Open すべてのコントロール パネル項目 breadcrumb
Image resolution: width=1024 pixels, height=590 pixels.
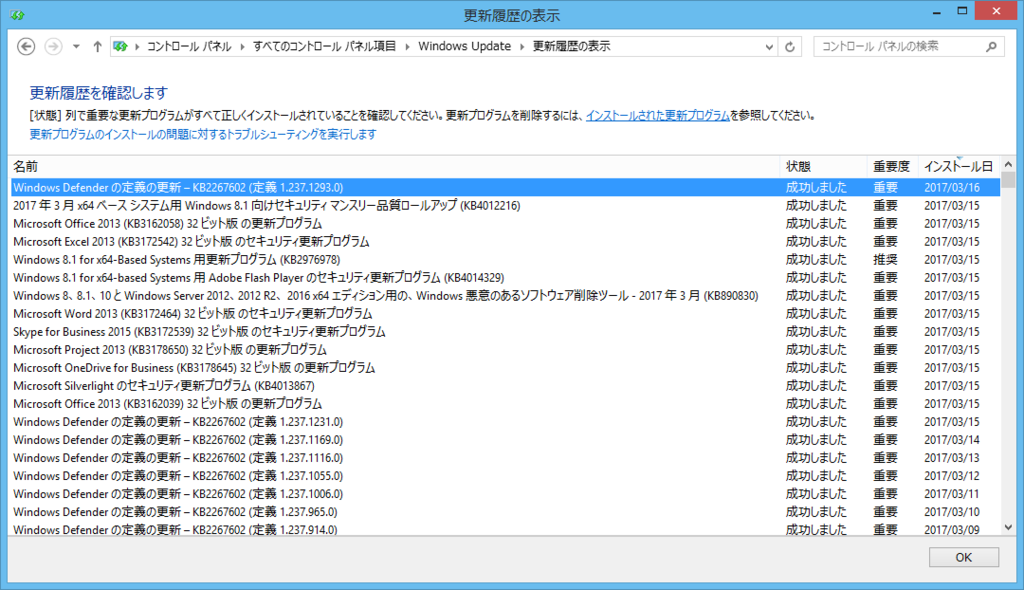[x=325, y=46]
